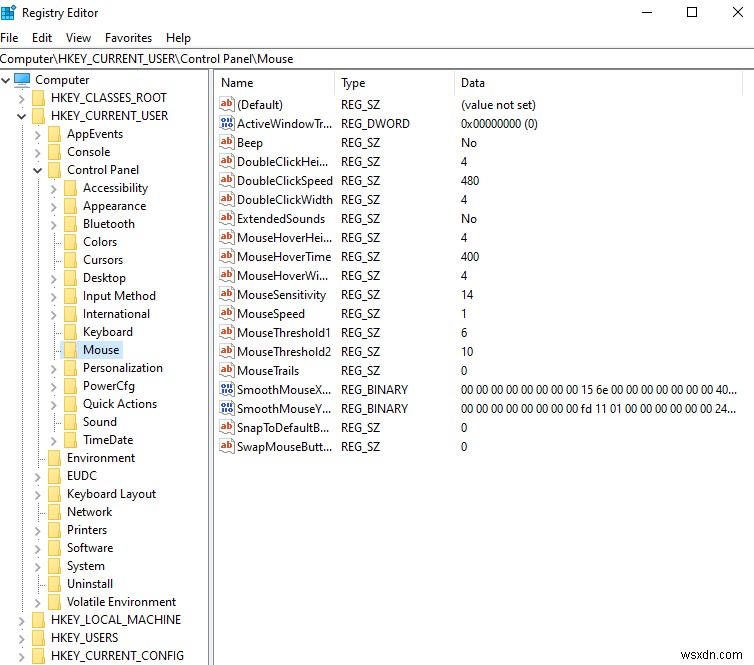Viewport: 754px width, 665px height.
Task: Click the Colors key folder icon
Action: [71, 242]
